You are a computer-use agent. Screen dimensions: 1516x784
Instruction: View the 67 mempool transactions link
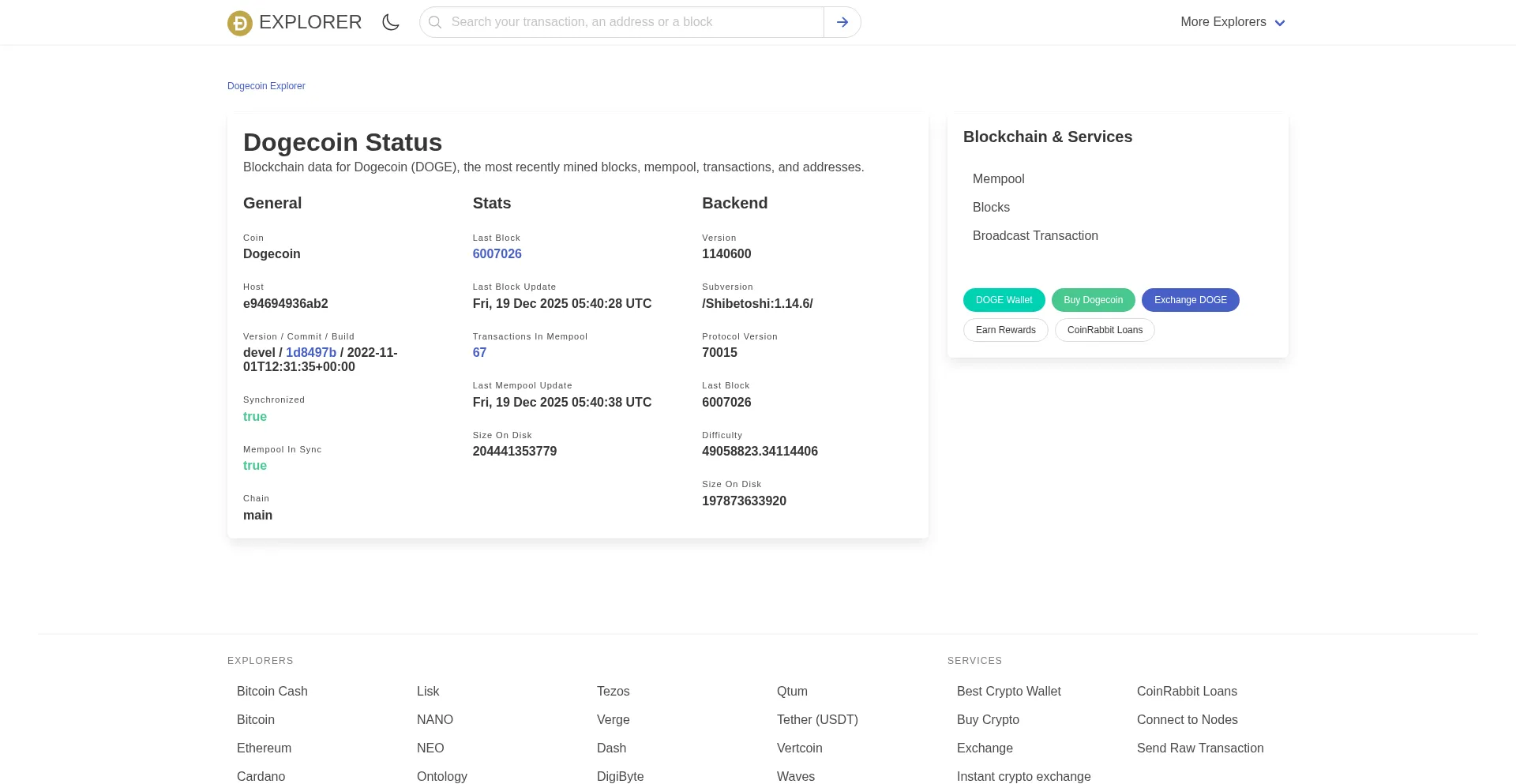pos(479,352)
